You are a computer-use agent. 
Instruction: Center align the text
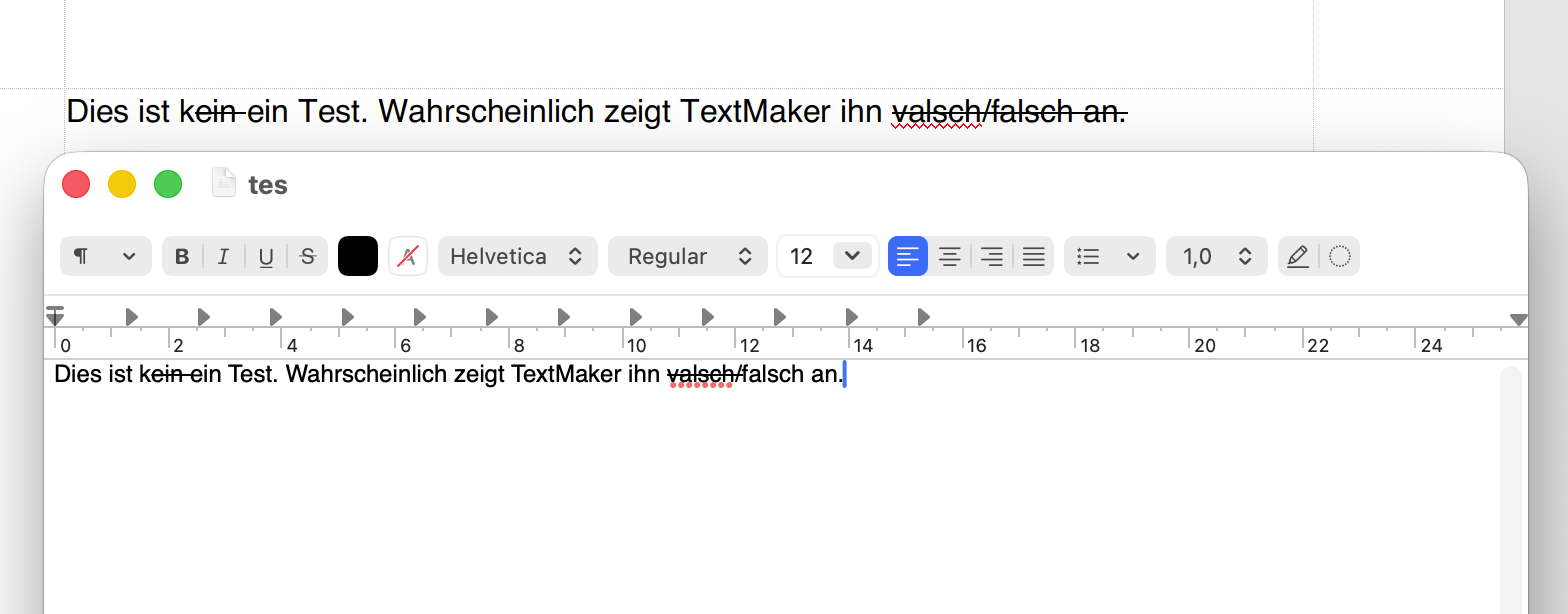[950, 257]
